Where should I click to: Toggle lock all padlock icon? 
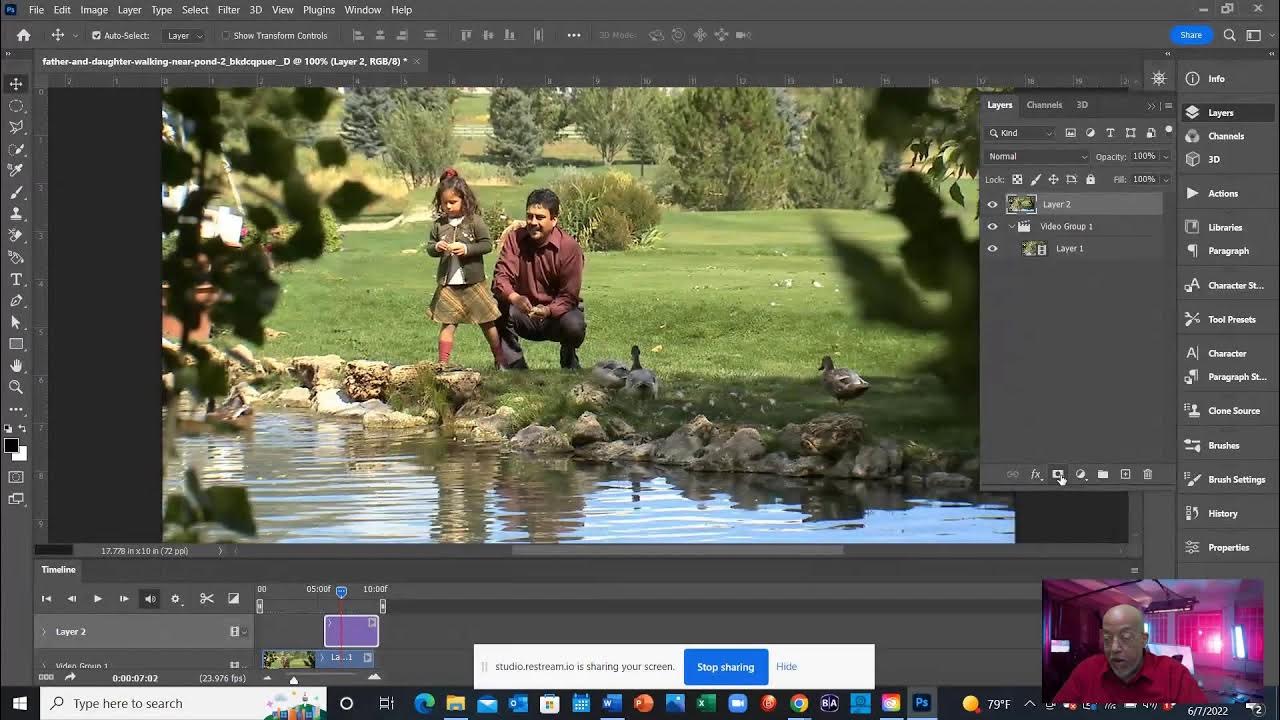click(x=1090, y=180)
